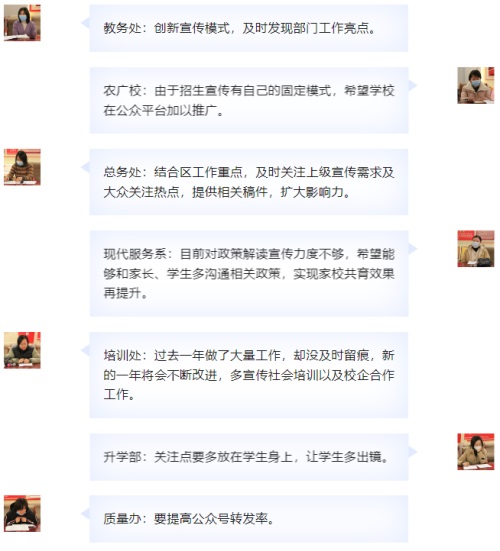Click the avatar beside 总务处 message
Image resolution: width=500 pixels, height=551 pixels.
[22, 167]
